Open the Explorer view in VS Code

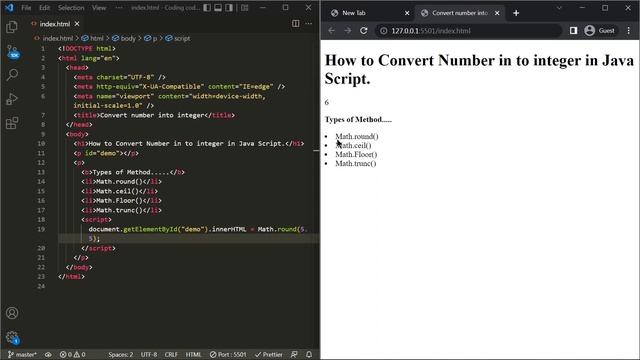[x=12, y=27]
